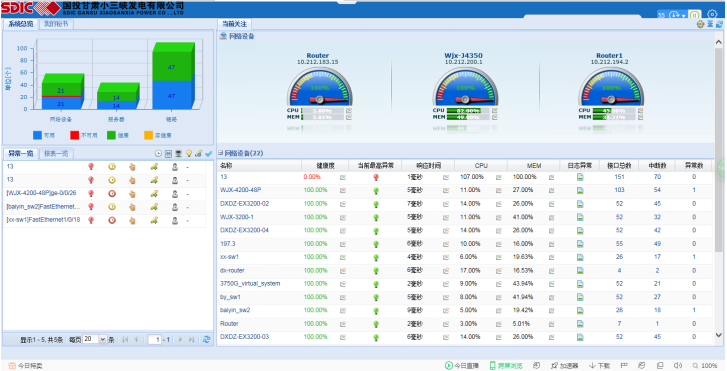Click the blue checkmark icon in the alarm panel header
Screen dimensions: 727x371
pos(209,154)
